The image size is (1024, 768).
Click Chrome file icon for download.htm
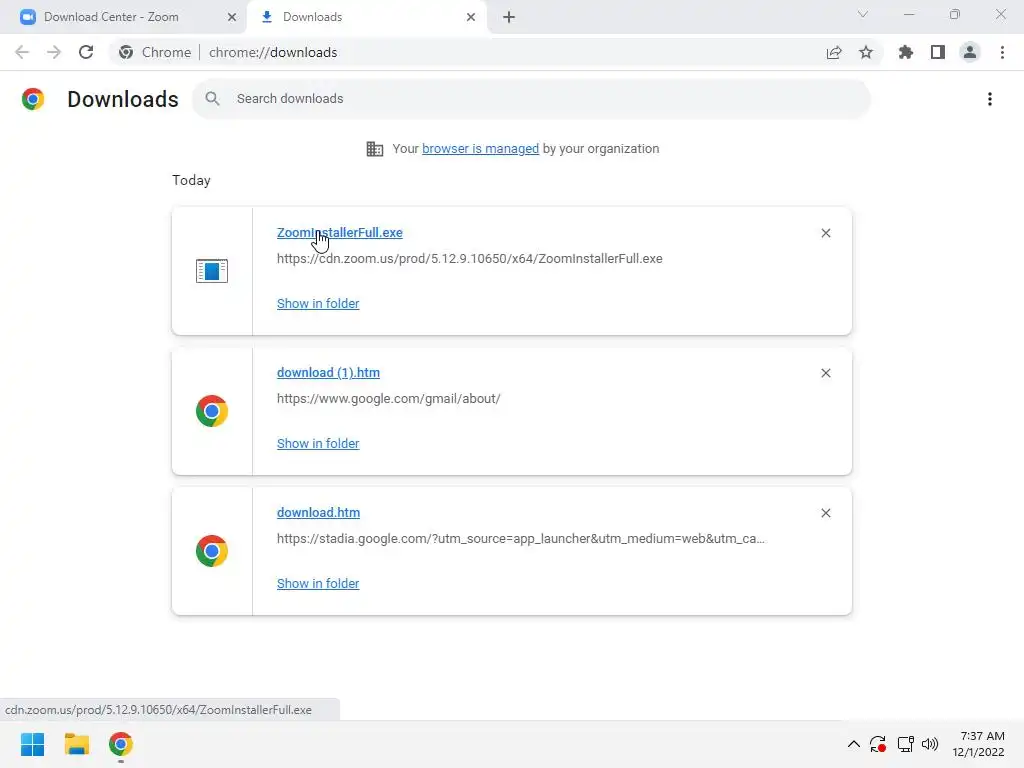212,551
